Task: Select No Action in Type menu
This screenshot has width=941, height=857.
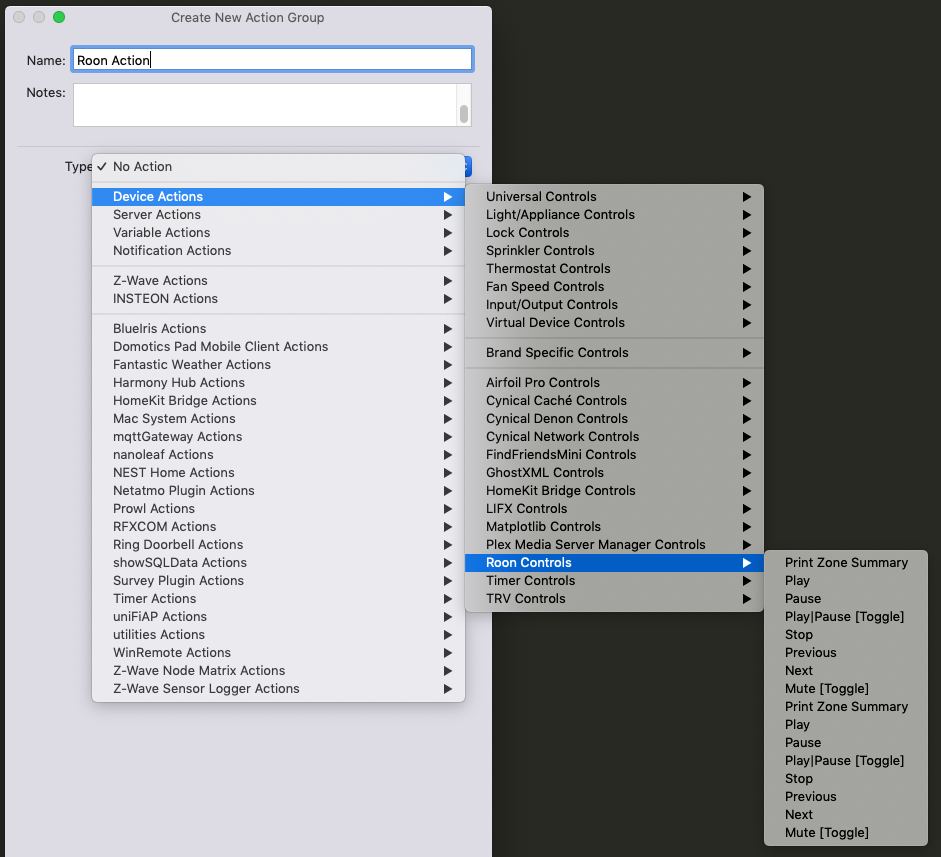Action: click(x=278, y=167)
